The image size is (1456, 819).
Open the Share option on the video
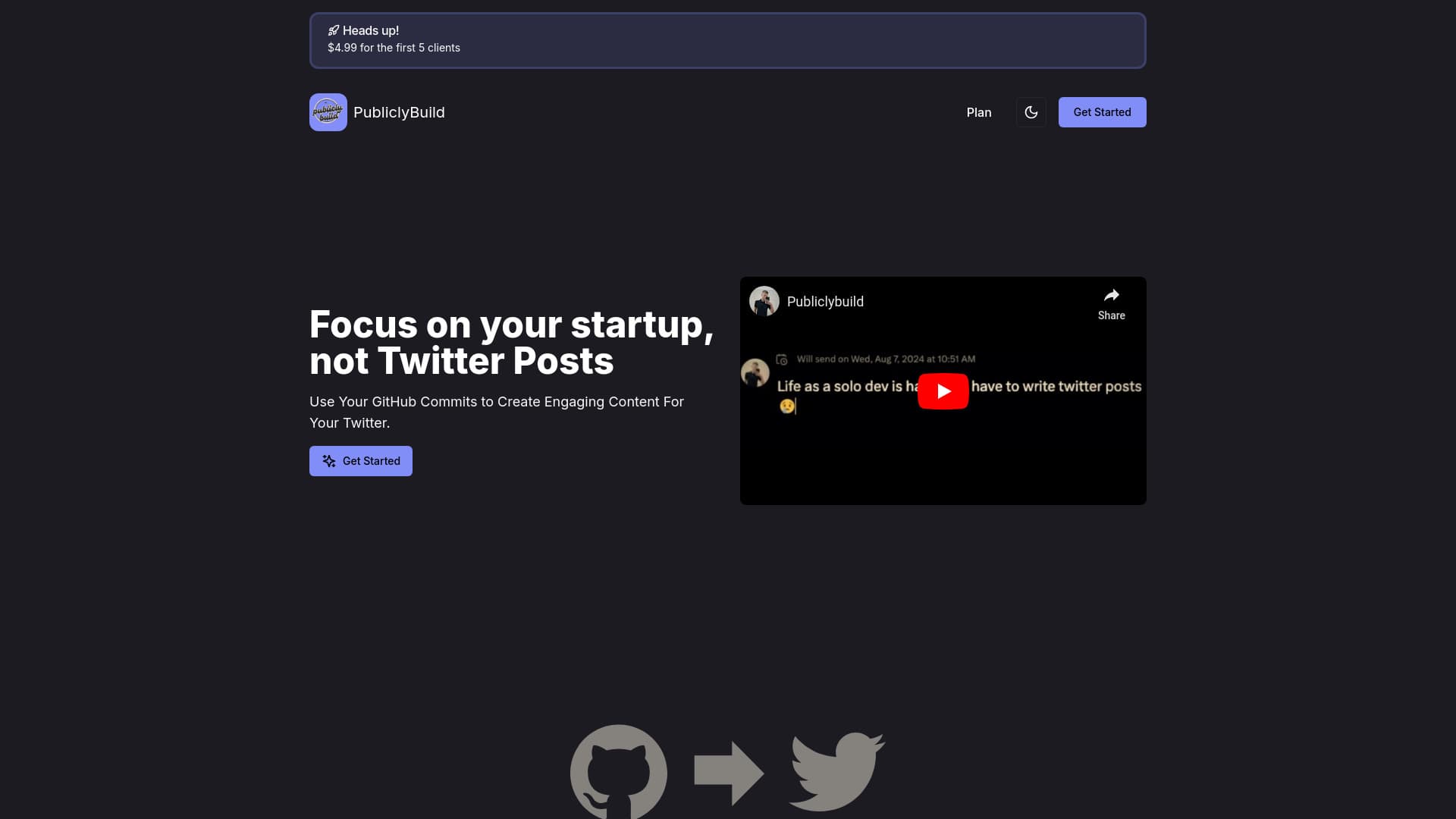click(x=1111, y=303)
